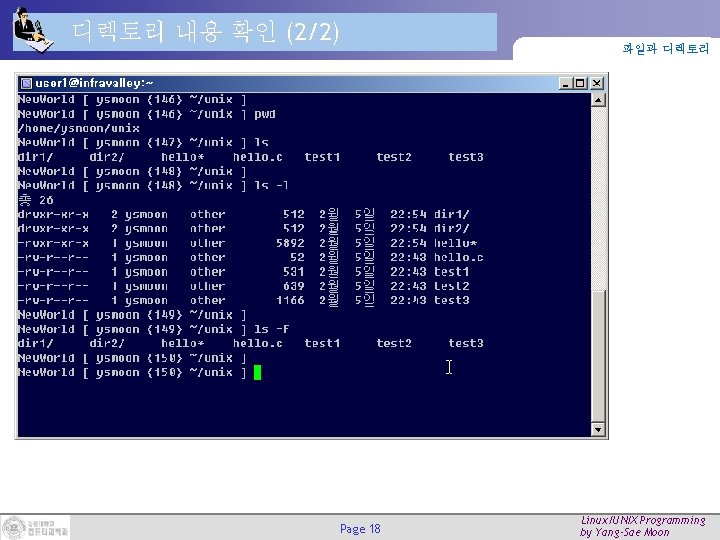This screenshot has height=540, width=720.
Task: Click 'dir2/' in the ls -l listing
Action: [452, 229]
